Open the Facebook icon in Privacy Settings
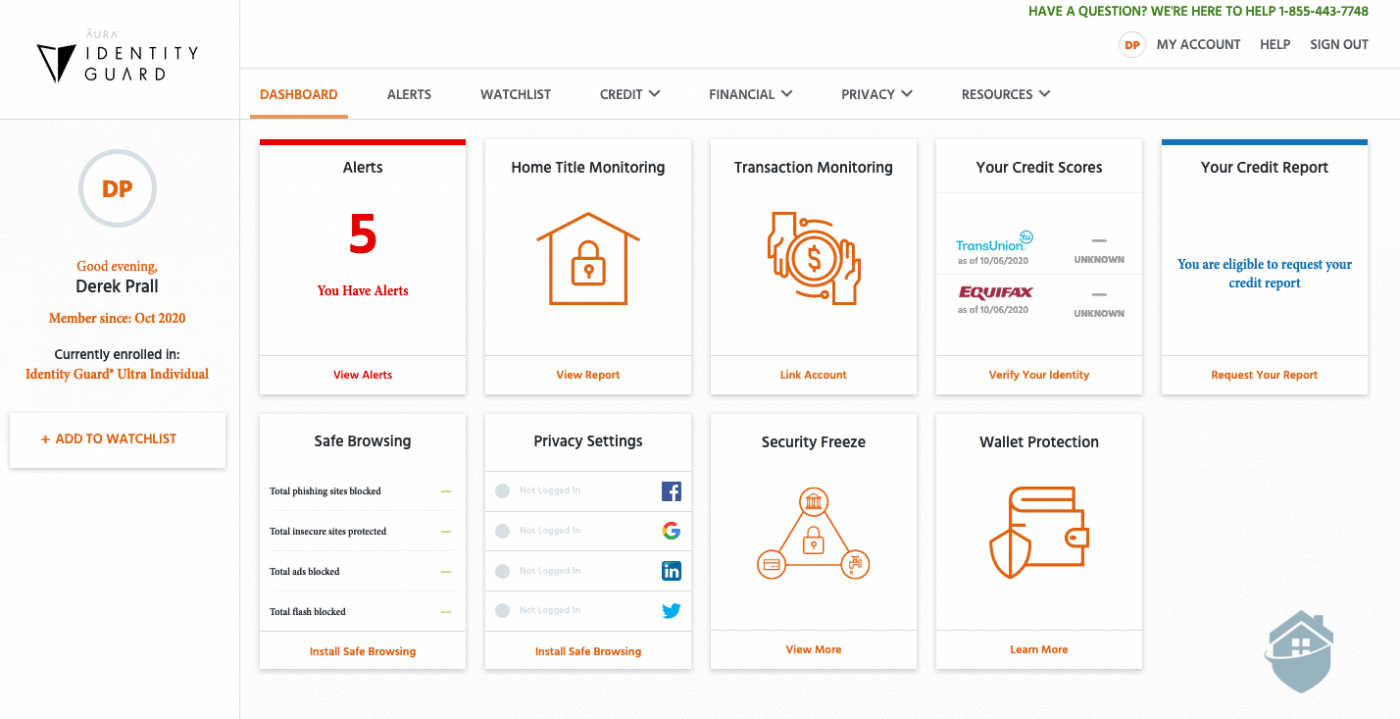1400x719 pixels. [x=671, y=491]
